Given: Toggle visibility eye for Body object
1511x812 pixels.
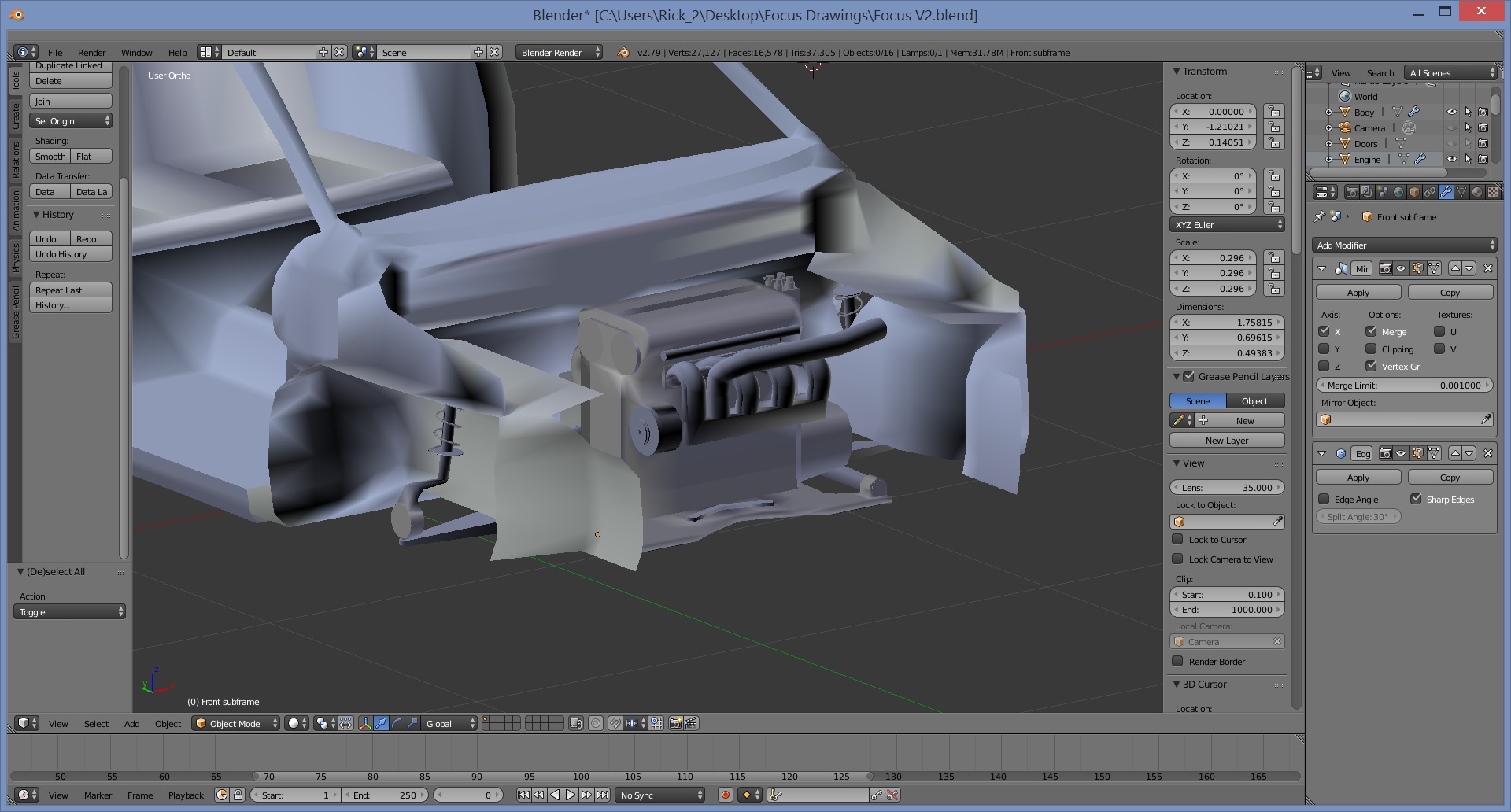Looking at the screenshot, I should 1451,112.
